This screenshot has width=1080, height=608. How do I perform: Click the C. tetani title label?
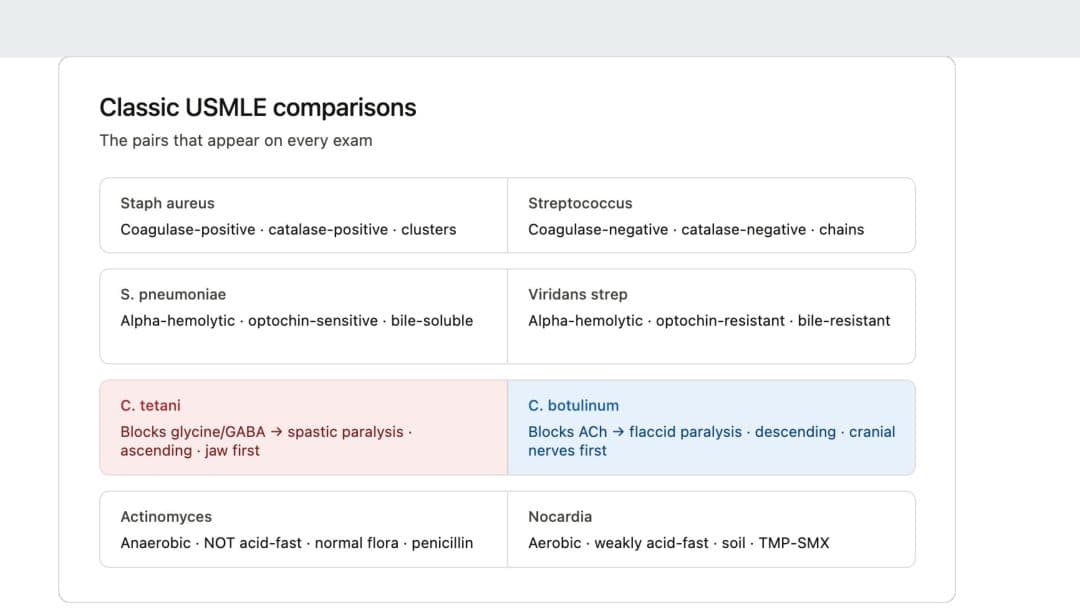pos(150,406)
